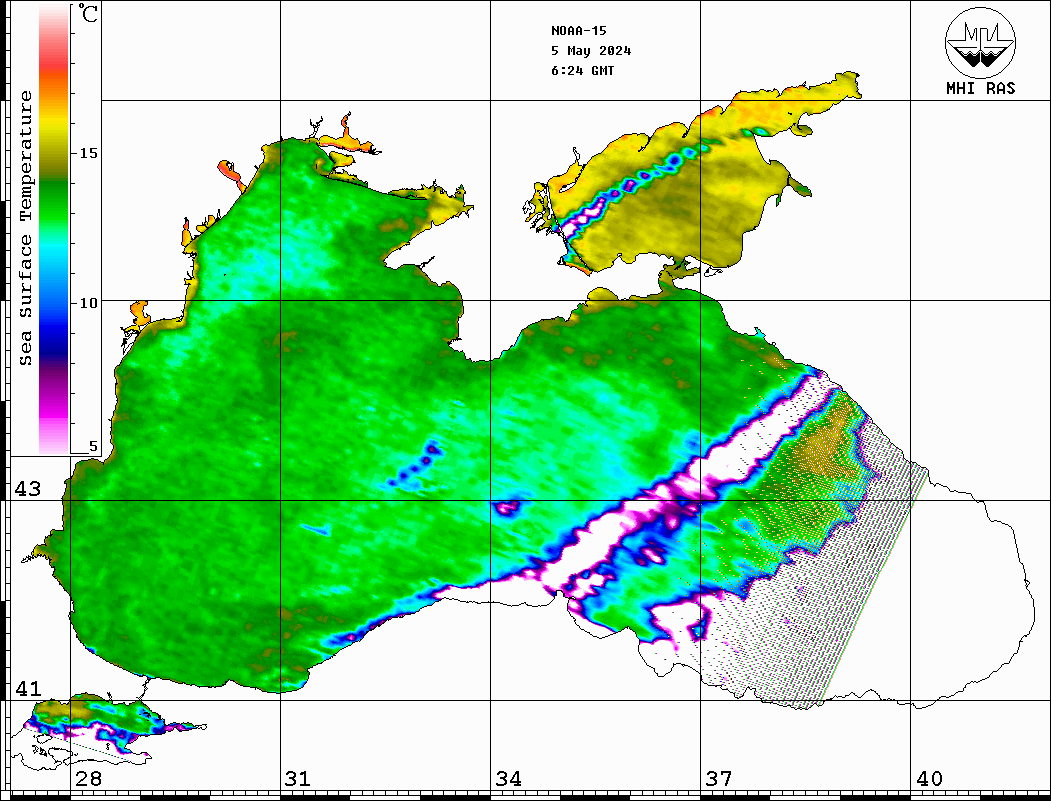Click the longitude label '37'
This screenshot has height=801, width=1051.
click(x=719, y=779)
